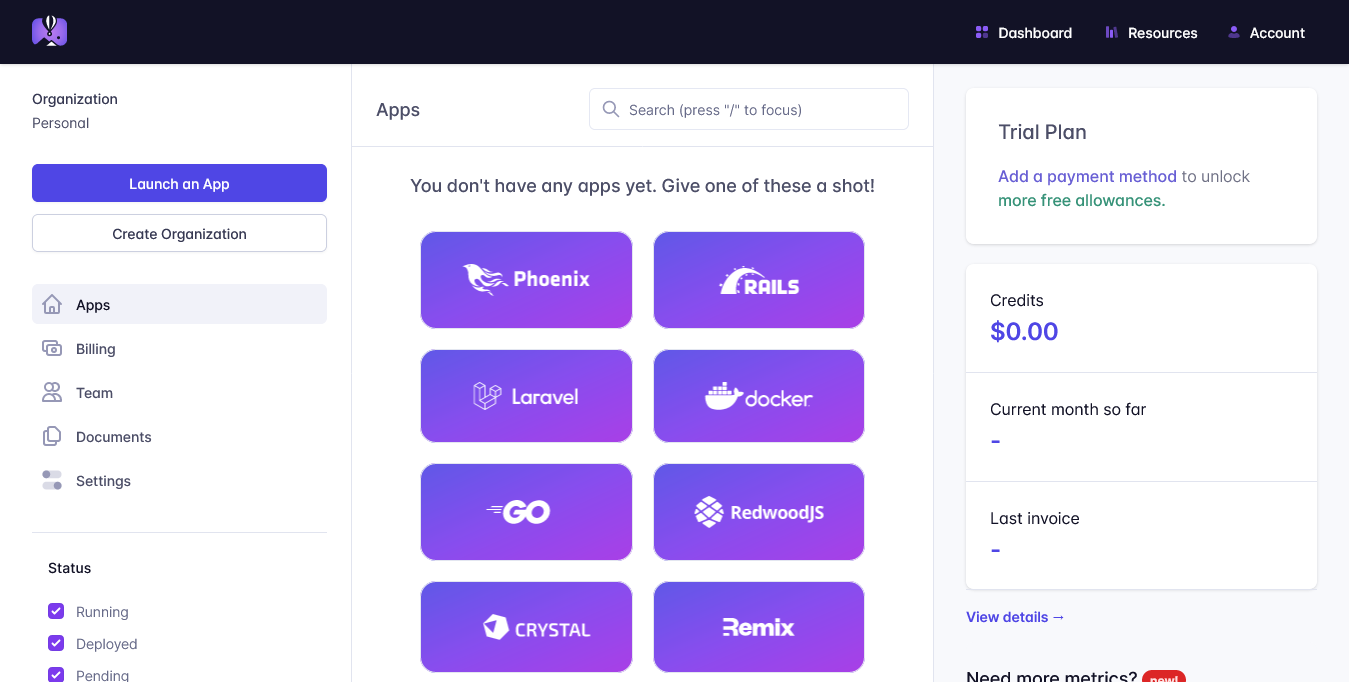1349x682 pixels.
Task: Click the Dashboard grid icon
Action: [x=982, y=33]
